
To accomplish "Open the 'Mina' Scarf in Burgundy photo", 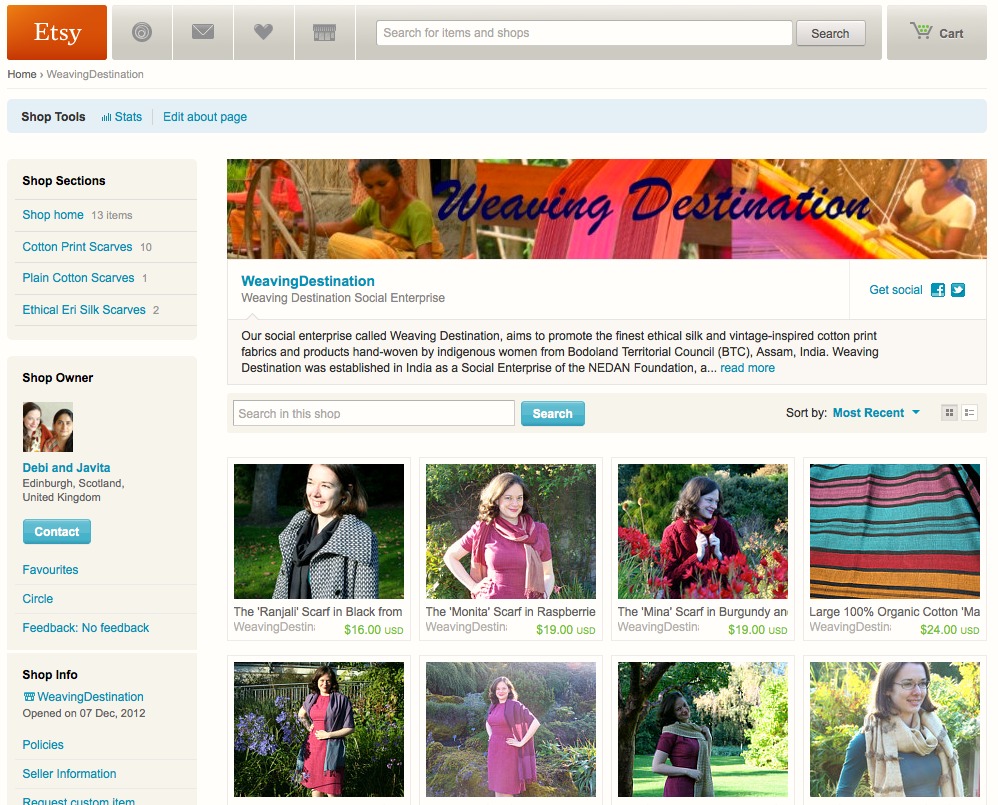I will (x=703, y=531).
